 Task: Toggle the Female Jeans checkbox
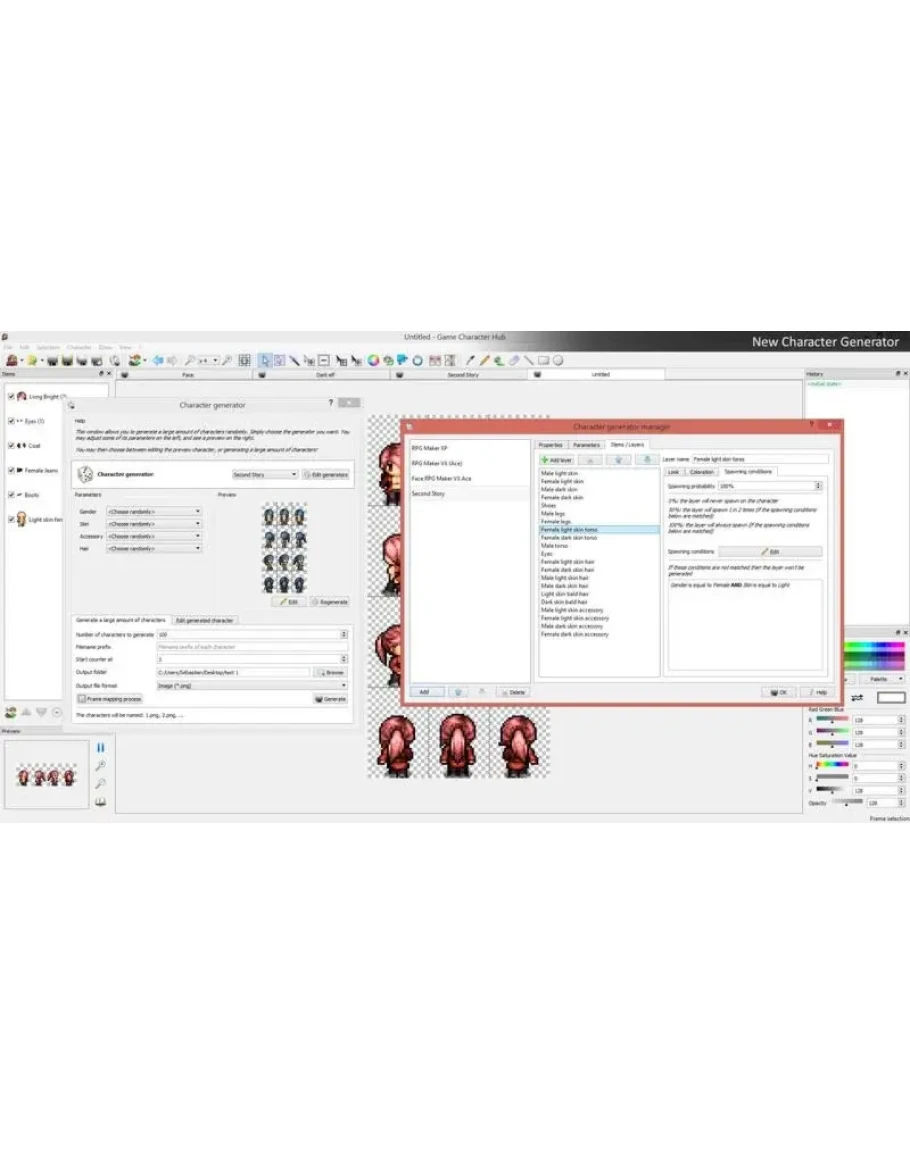pyautogui.click(x=11, y=470)
